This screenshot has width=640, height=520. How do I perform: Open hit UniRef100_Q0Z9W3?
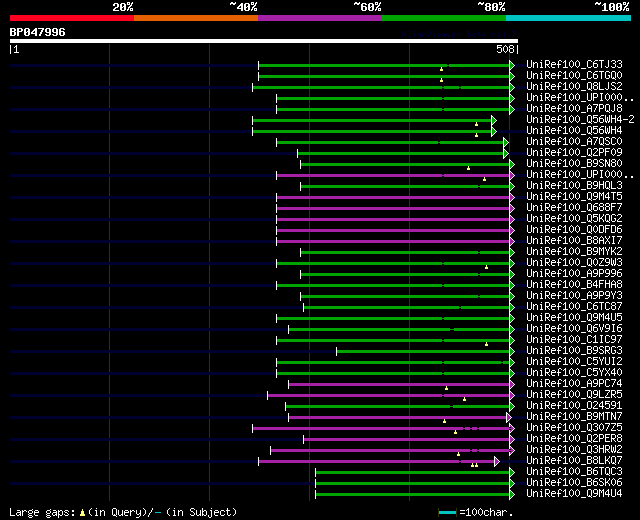coord(574,262)
